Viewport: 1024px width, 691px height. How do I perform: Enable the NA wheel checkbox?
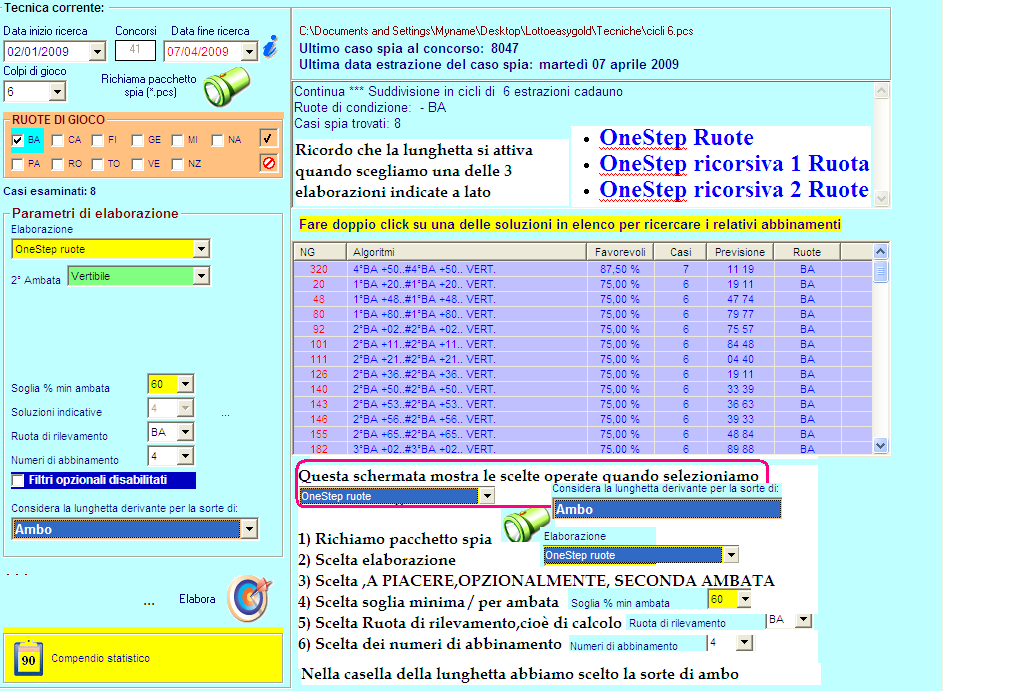[x=217, y=140]
